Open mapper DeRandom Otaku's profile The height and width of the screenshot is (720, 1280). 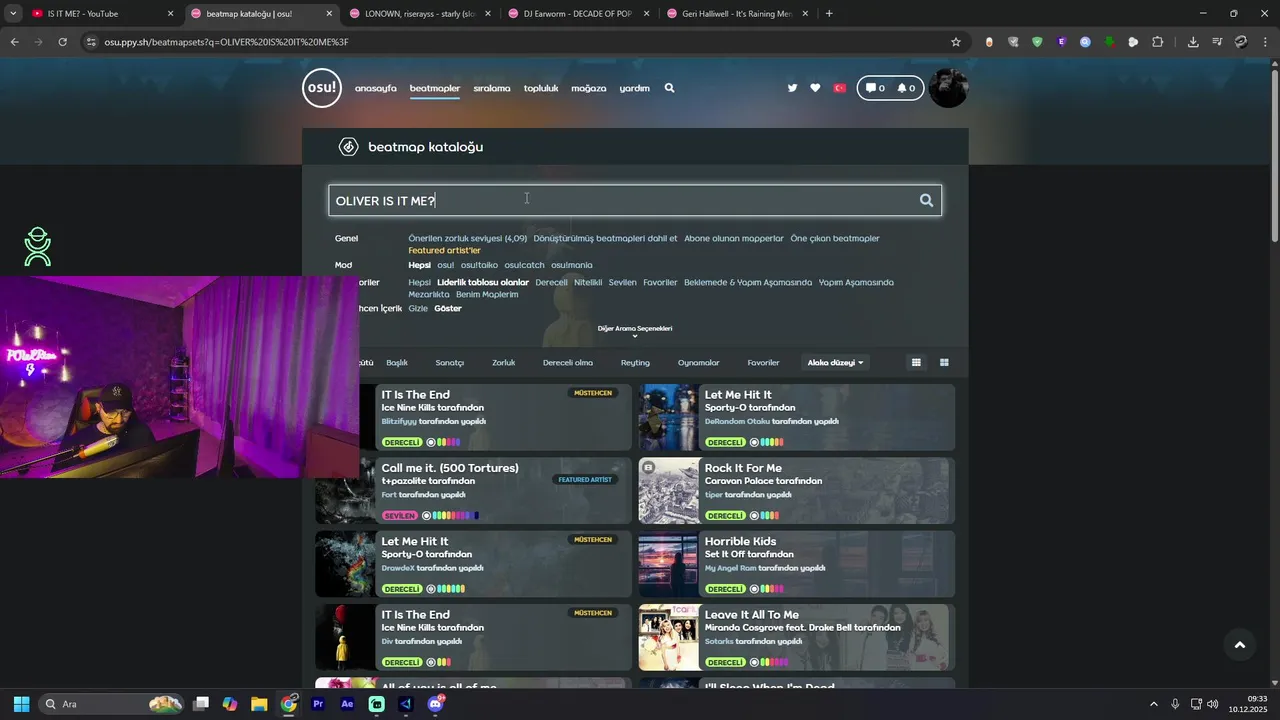[x=737, y=421]
